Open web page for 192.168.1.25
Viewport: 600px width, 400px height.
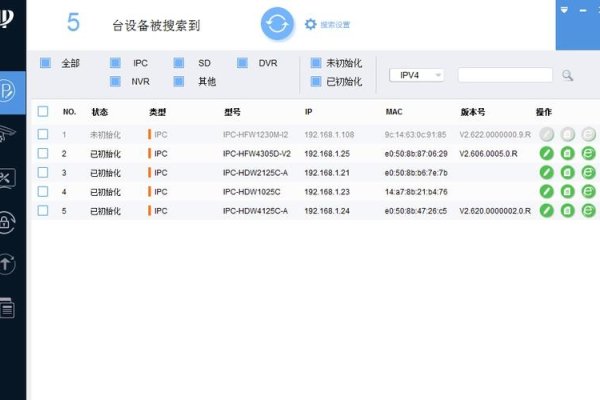[x=589, y=153]
